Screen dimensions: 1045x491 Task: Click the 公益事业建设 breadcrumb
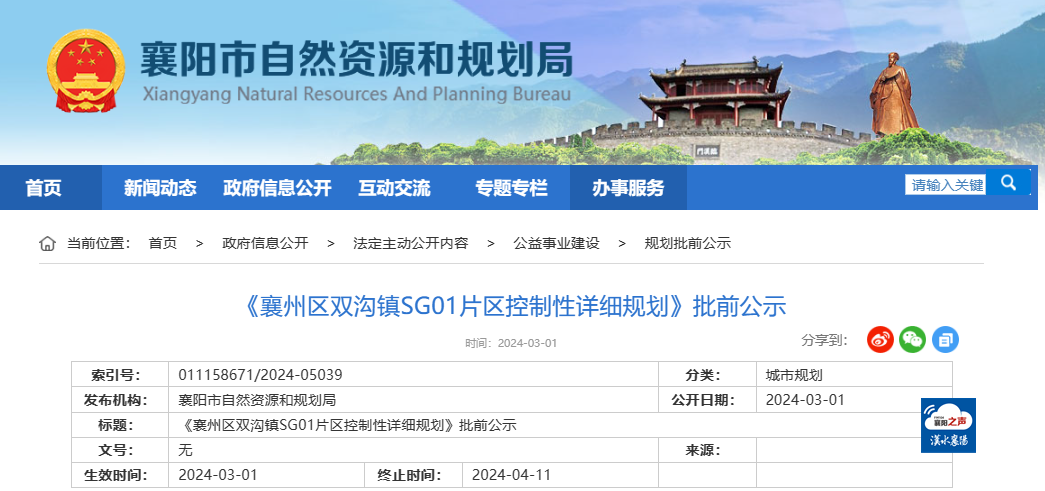[x=556, y=243]
